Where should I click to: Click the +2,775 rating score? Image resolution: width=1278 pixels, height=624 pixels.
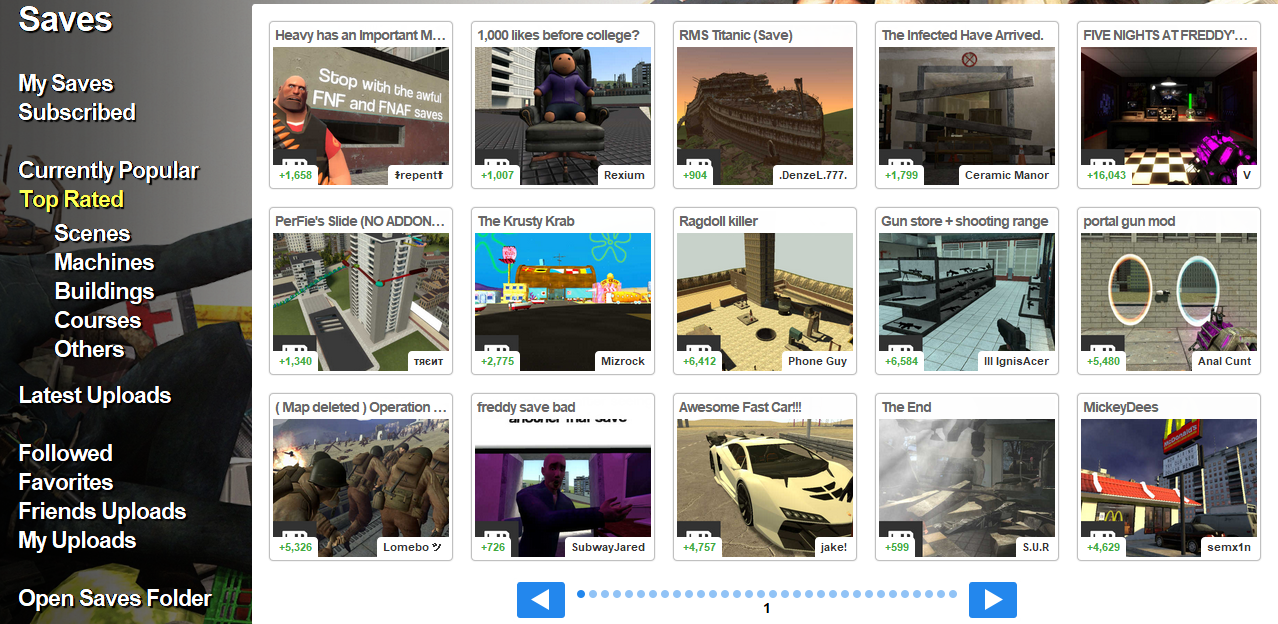pos(497,361)
